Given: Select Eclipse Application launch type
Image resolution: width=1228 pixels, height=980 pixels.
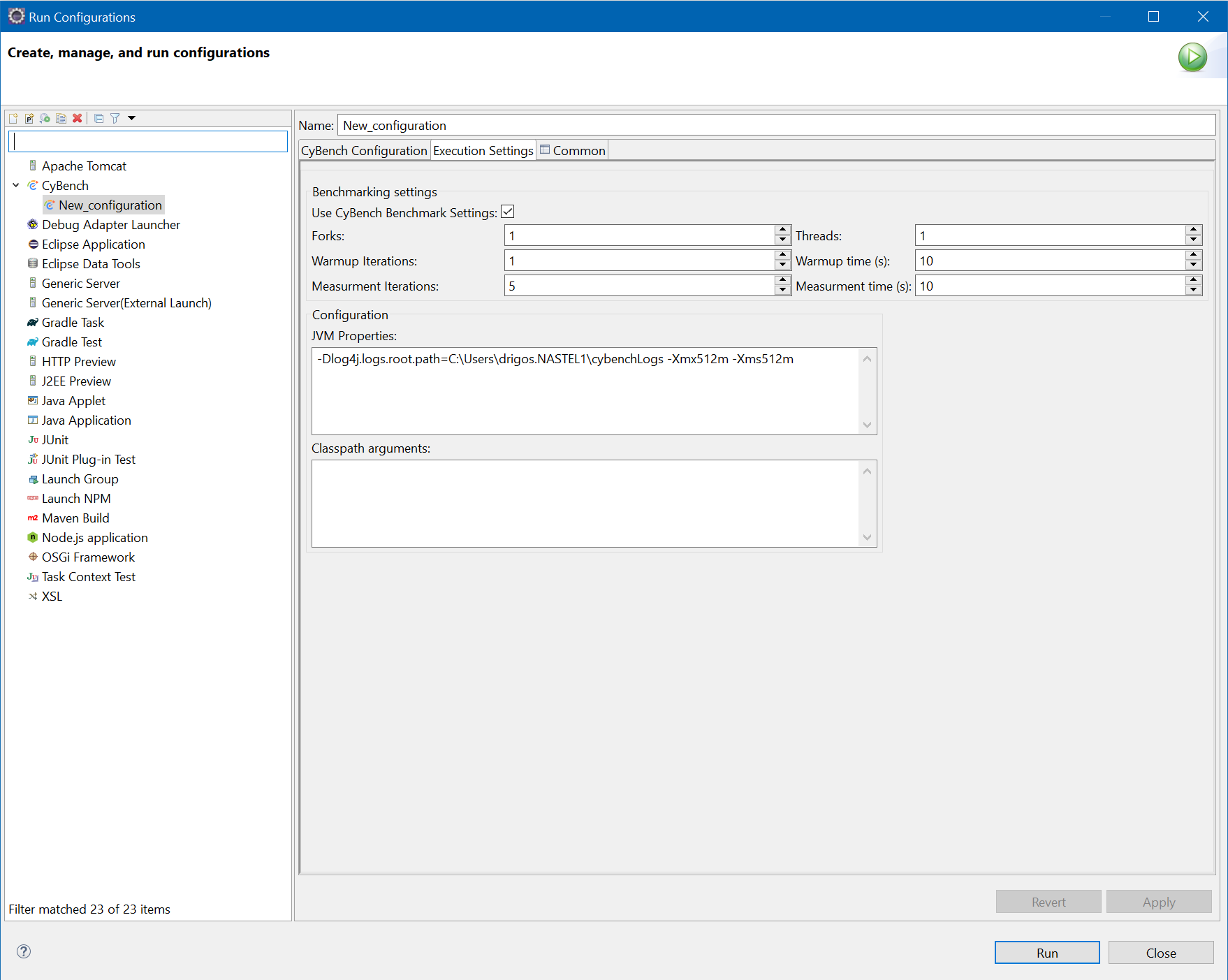Looking at the screenshot, I should 94,244.
